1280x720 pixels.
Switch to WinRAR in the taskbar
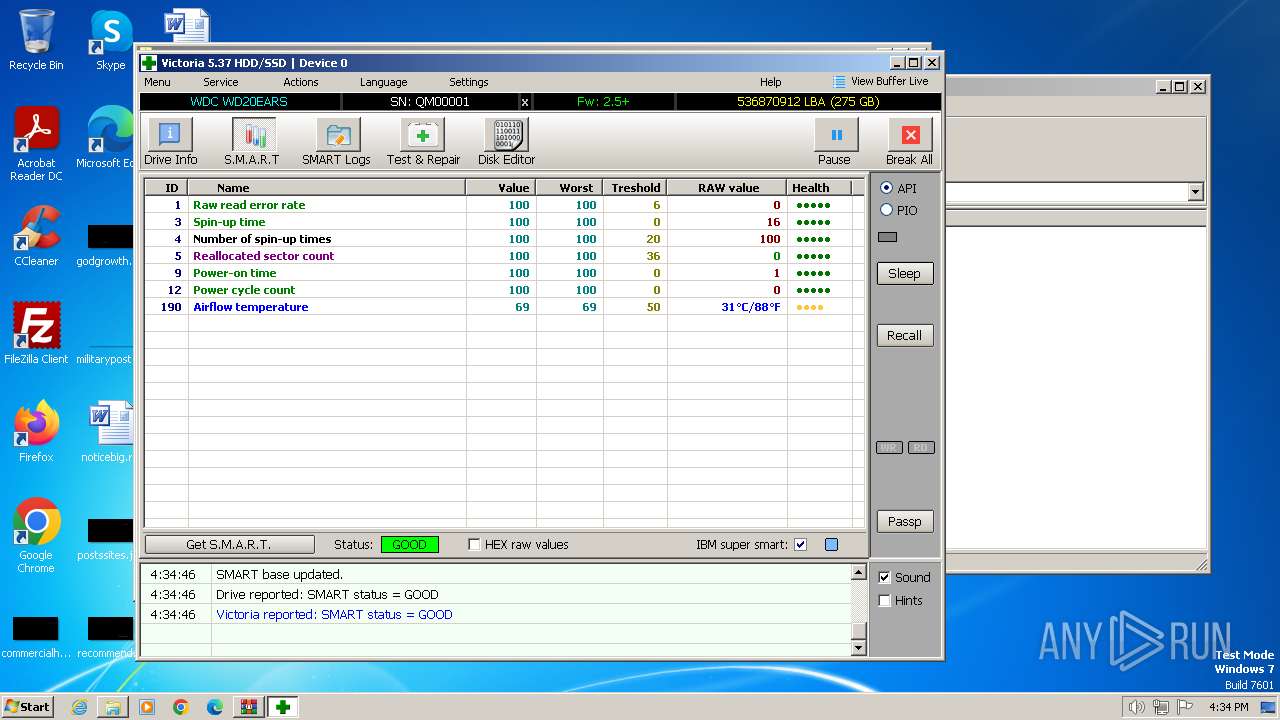[x=249, y=707]
